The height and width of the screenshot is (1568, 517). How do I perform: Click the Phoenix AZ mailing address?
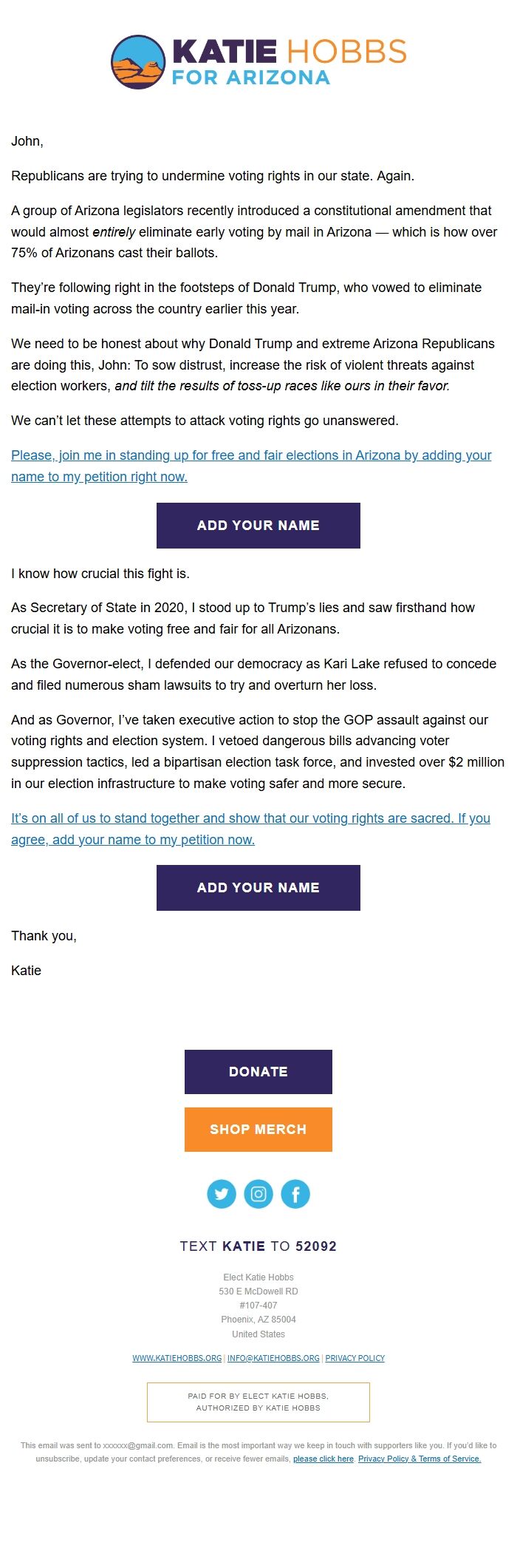click(x=258, y=1320)
